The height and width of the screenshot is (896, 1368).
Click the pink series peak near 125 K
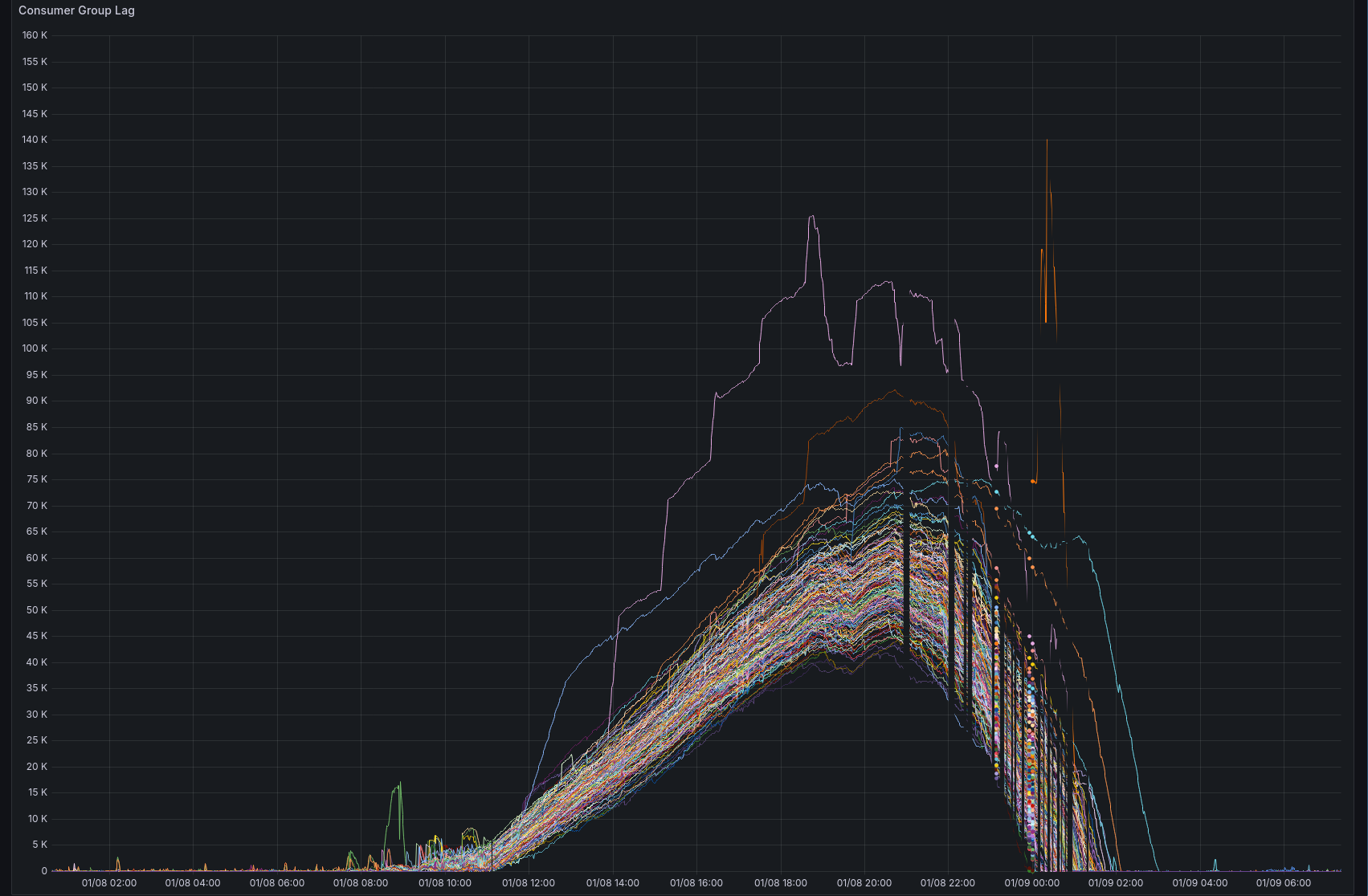812,216
